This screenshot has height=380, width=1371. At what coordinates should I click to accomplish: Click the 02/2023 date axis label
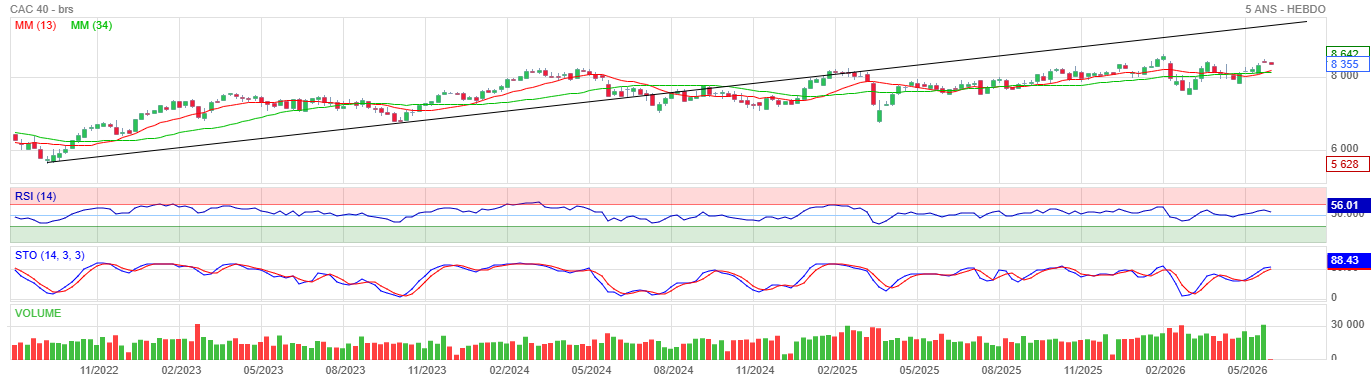(x=181, y=369)
